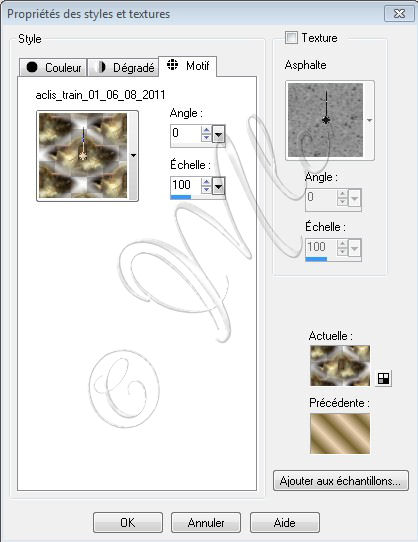Click the Précédente gradient swatch

(x=340, y=433)
